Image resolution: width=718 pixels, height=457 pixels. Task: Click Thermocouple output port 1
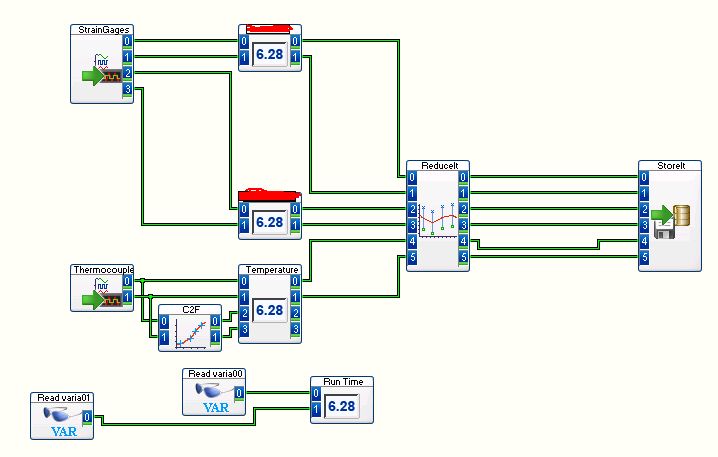pyautogui.click(x=127, y=297)
